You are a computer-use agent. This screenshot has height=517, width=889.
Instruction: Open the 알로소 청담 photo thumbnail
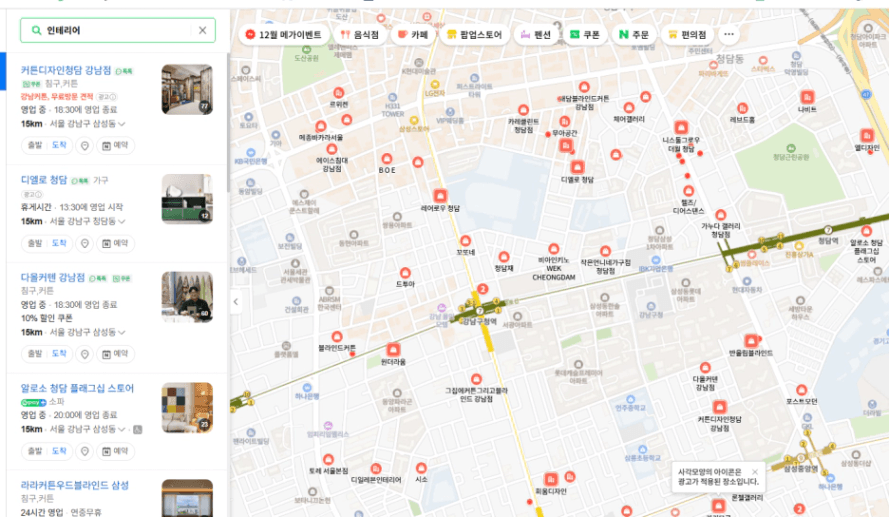(187, 408)
